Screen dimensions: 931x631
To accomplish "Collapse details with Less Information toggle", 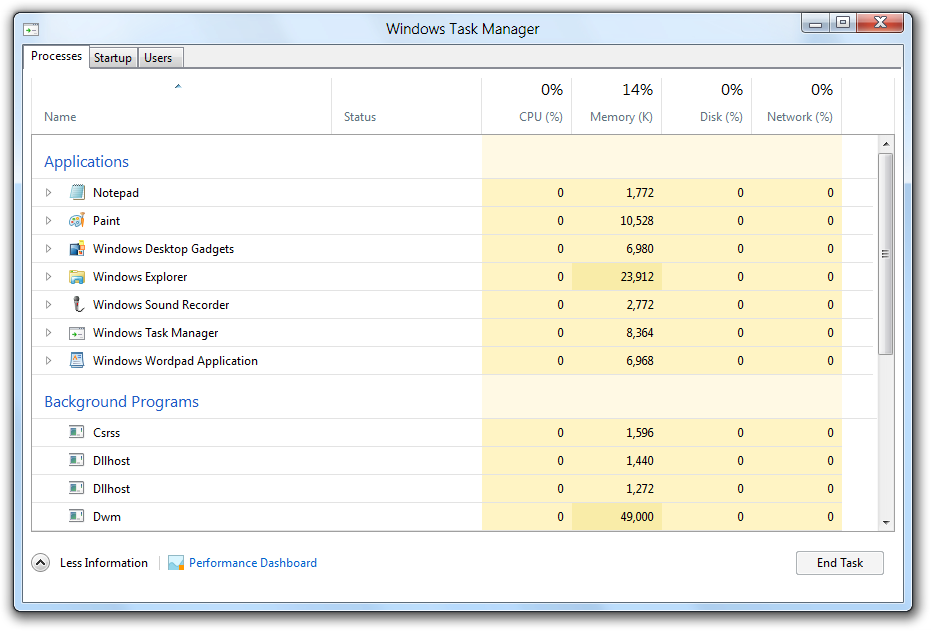I will 40,563.
